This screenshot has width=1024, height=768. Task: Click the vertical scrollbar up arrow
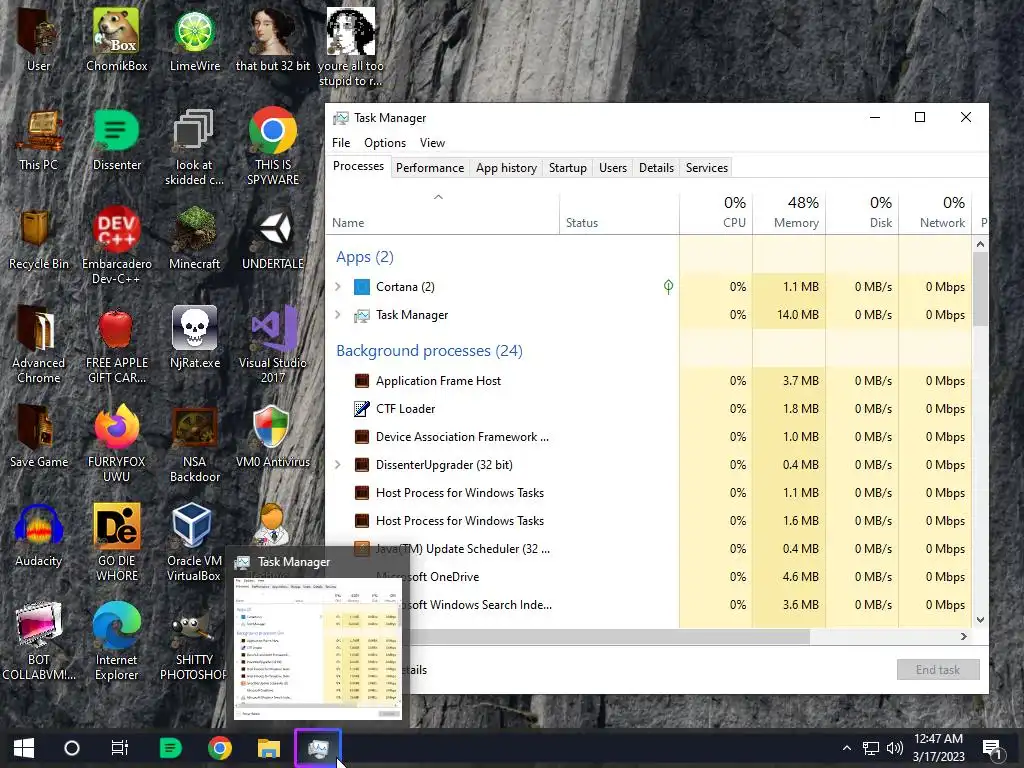tap(980, 244)
